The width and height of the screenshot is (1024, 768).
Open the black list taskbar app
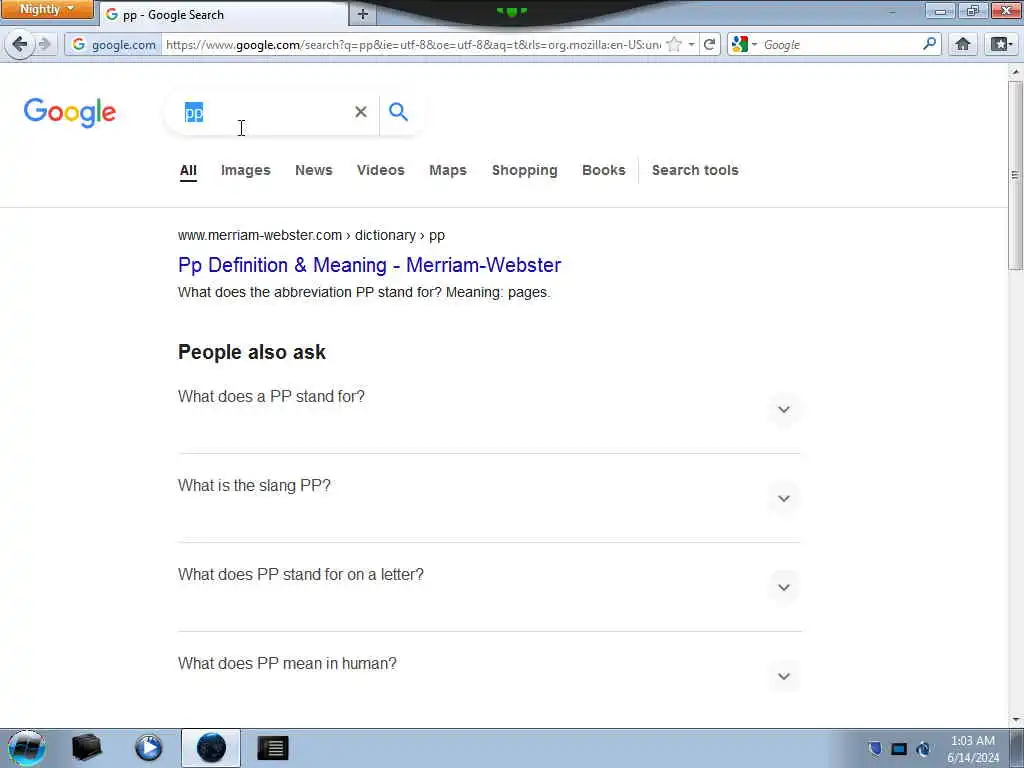(x=273, y=748)
